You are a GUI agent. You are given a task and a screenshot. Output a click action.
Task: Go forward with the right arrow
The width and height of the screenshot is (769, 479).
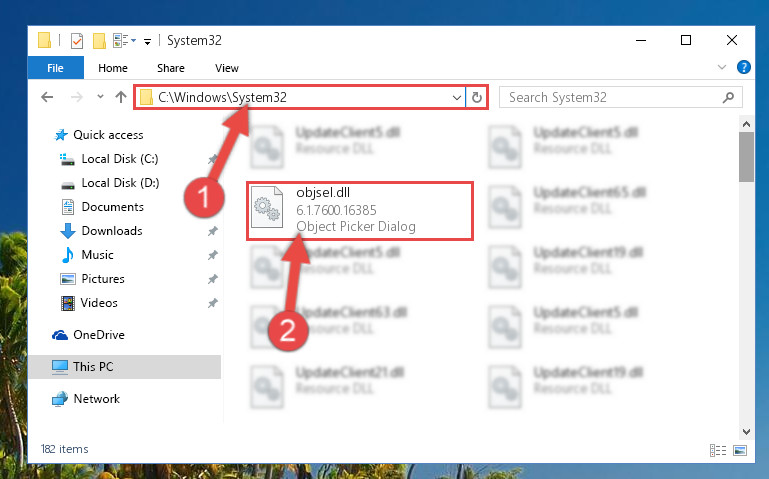coord(77,97)
